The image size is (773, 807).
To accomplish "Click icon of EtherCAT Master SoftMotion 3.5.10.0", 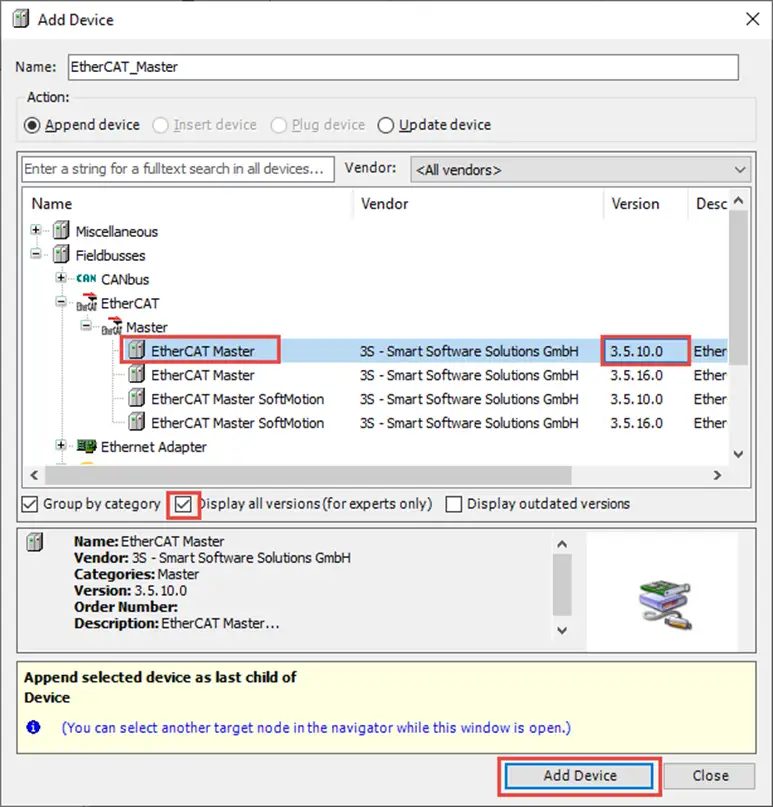I will tap(136, 398).
